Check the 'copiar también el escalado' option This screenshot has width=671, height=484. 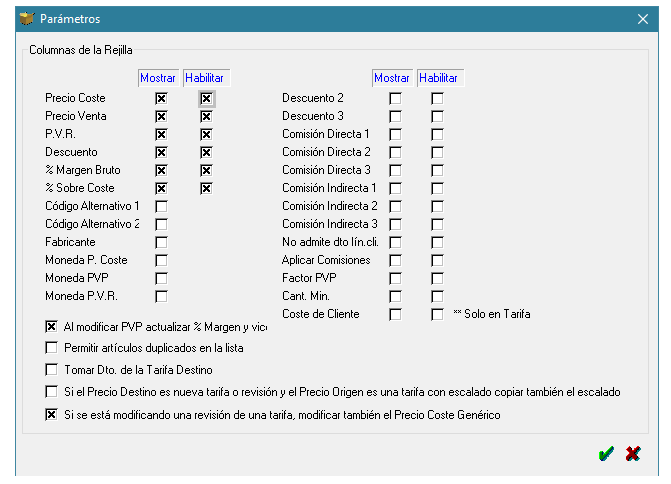coord(51,392)
